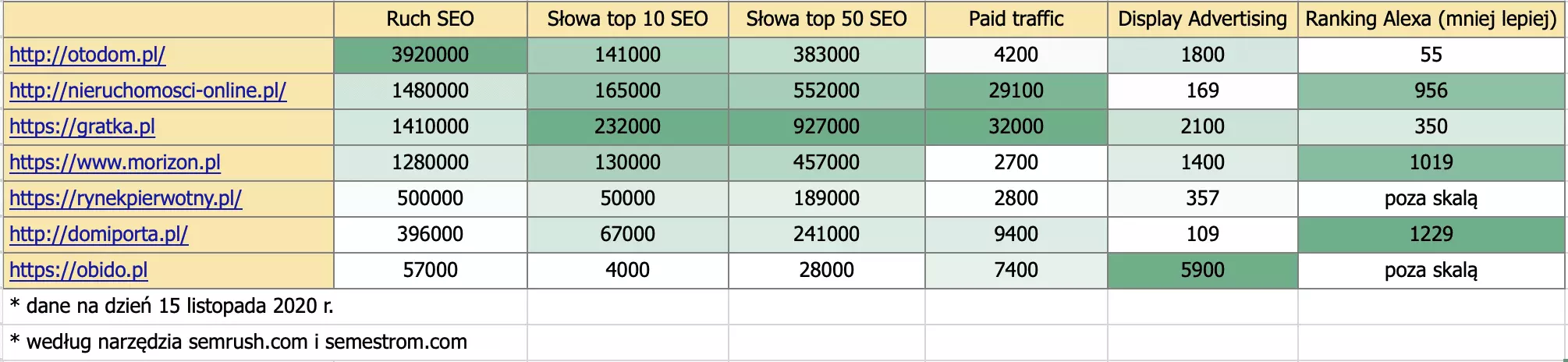Select the Ruch SEO header cell
The height and width of the screenshot is (362, 1568).
431,20
